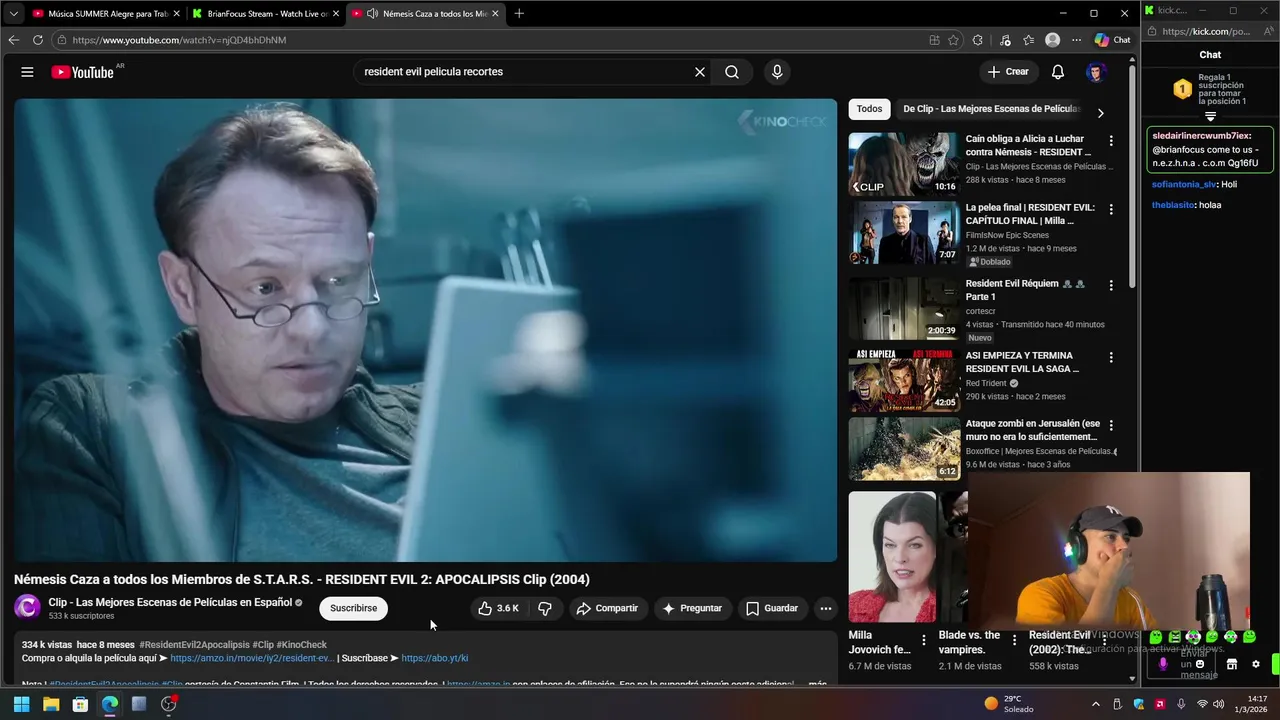This screenshot has width=1280, height=720.
Task: Start voice search with the microphone icon
Action: tap(777, 72)
